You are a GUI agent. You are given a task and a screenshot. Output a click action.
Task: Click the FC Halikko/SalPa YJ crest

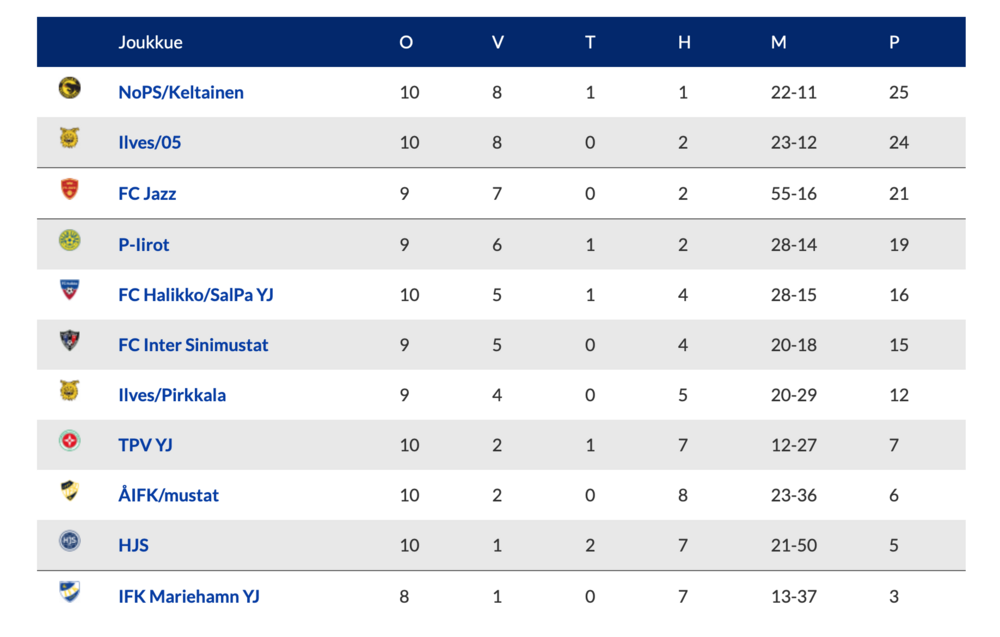70,289
